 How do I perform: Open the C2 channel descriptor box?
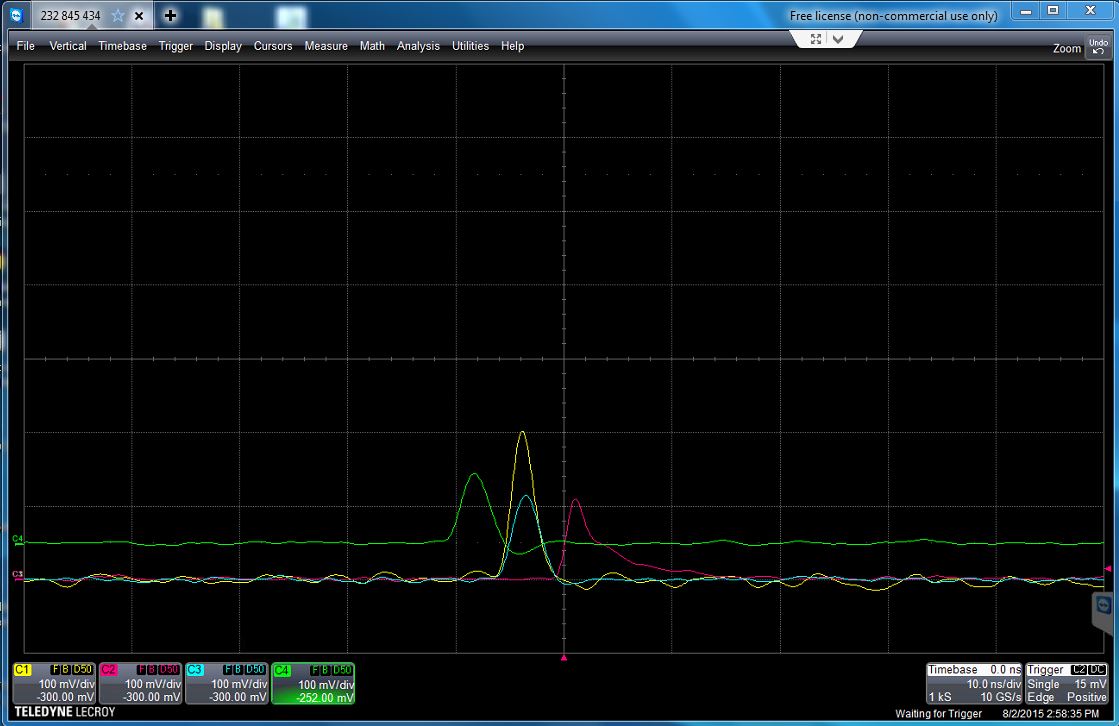pos(141,683)
